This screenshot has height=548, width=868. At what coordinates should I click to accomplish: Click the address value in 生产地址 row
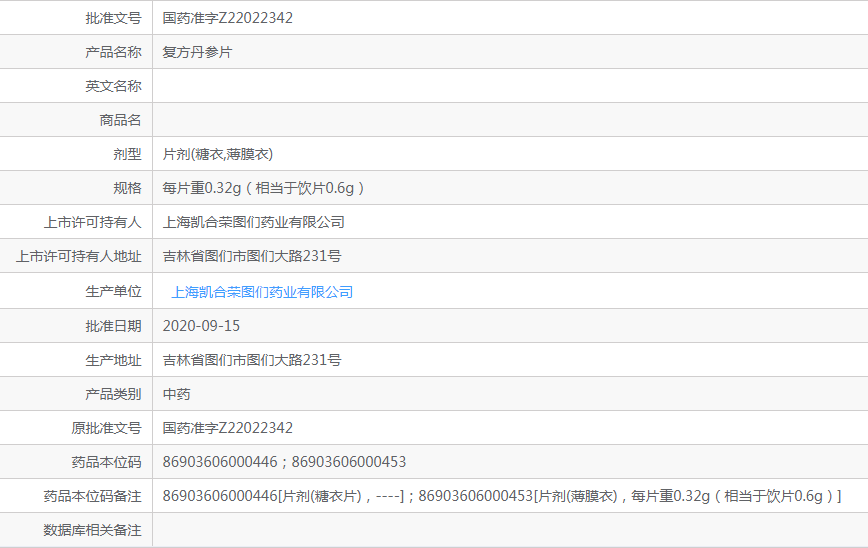pos(252,360)
